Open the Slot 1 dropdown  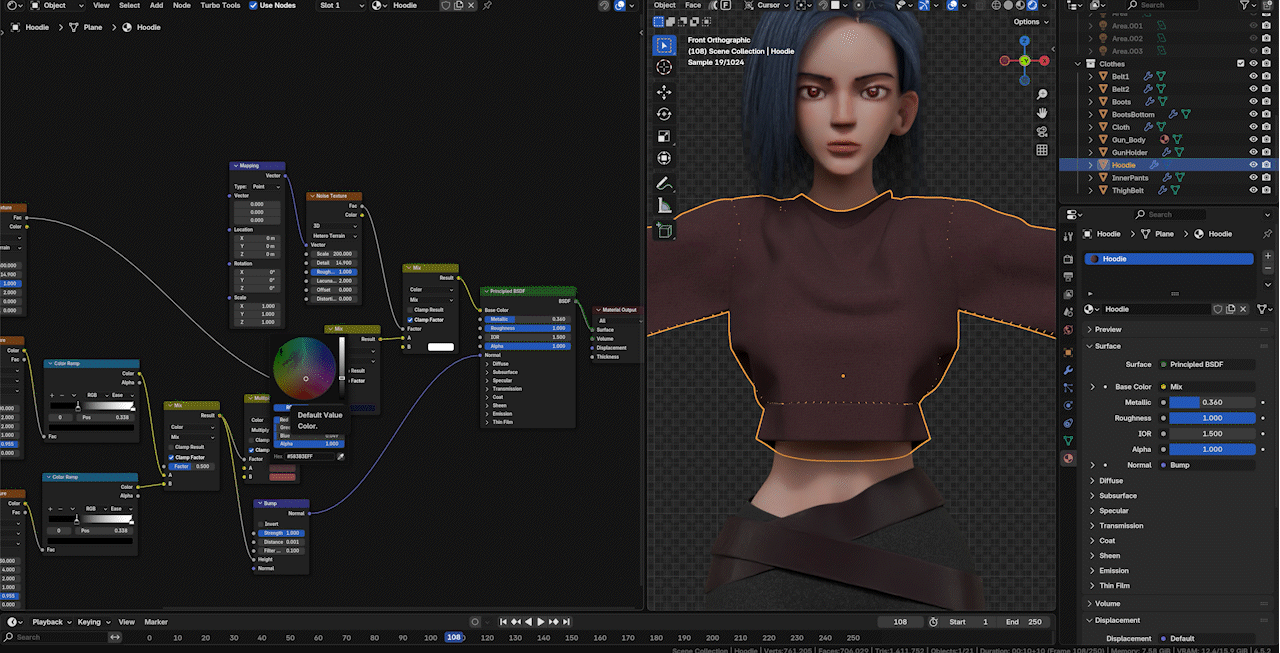point(342,5)
